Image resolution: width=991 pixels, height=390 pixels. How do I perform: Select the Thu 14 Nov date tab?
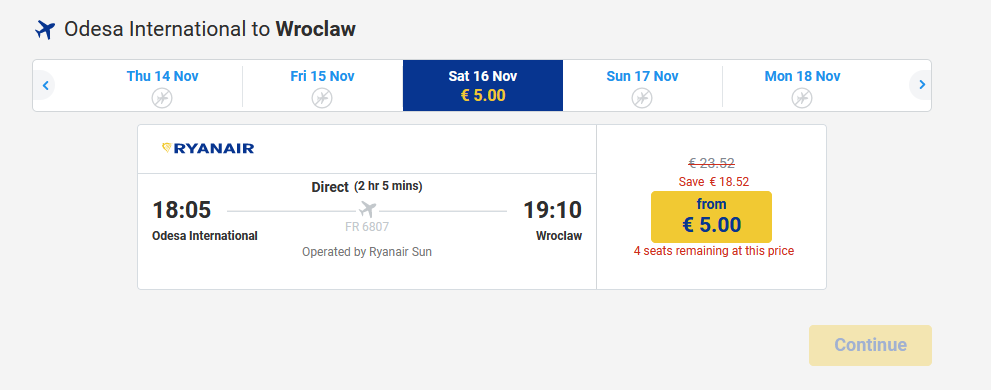coord(162,85)
